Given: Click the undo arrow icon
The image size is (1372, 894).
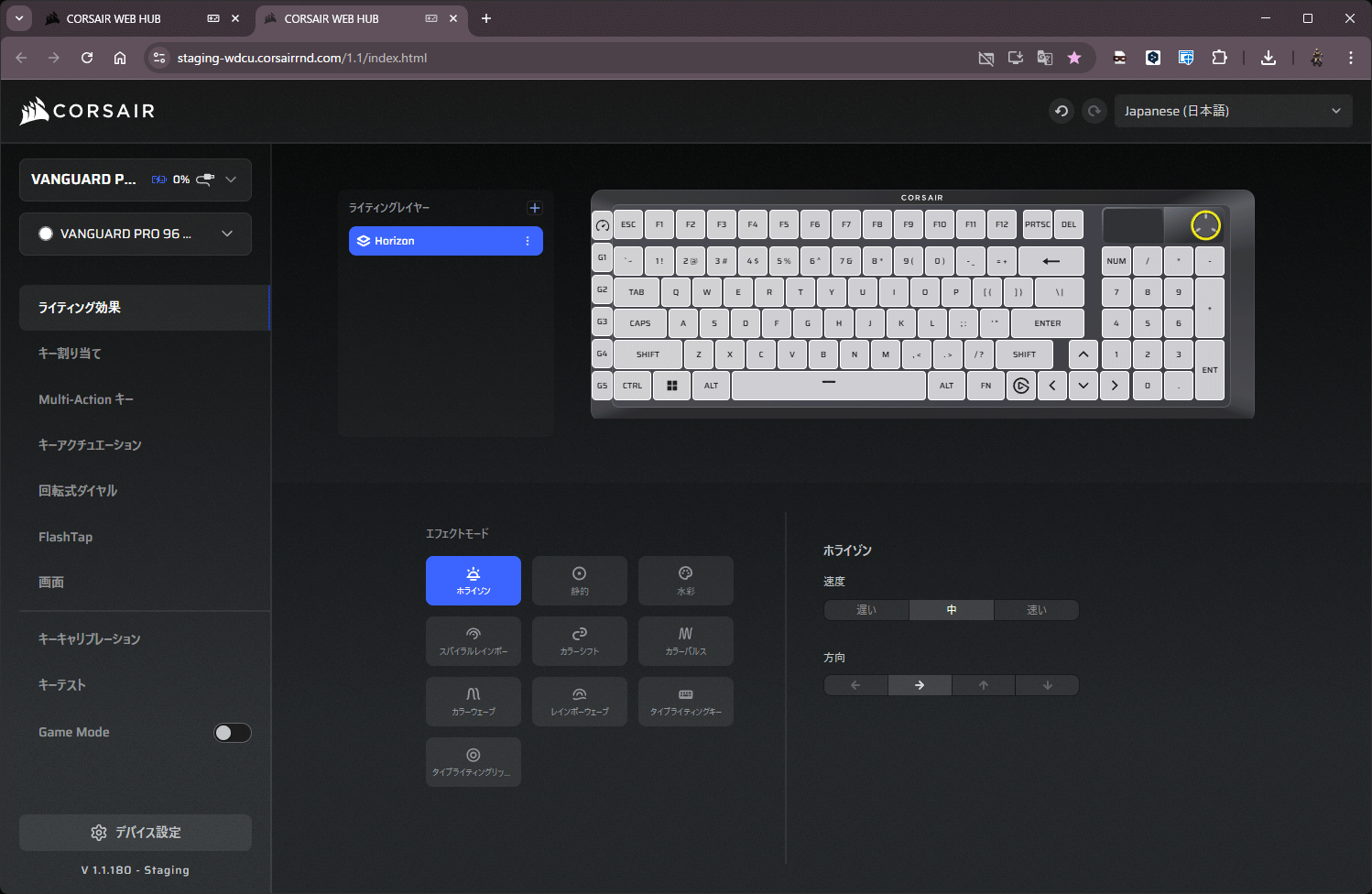Looking at the screenshot, I should [x=1062, y=111].
